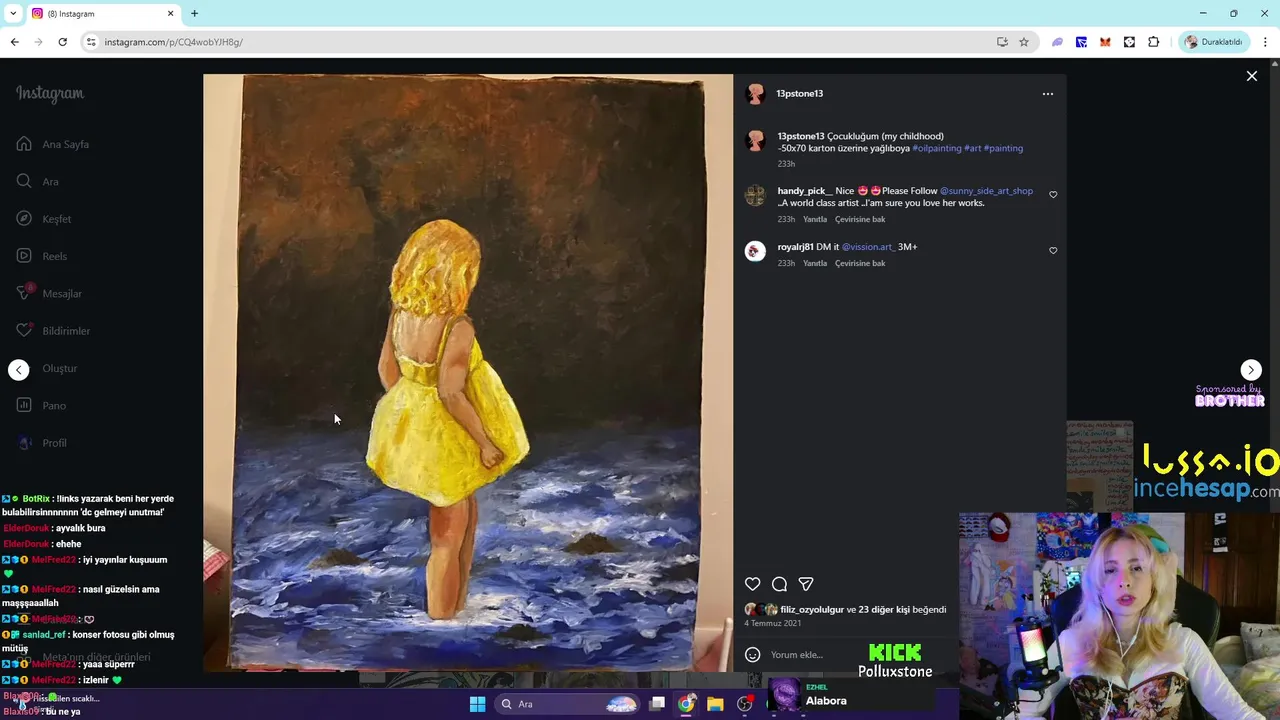Open emoji picker in comment box

coord(753,655)
